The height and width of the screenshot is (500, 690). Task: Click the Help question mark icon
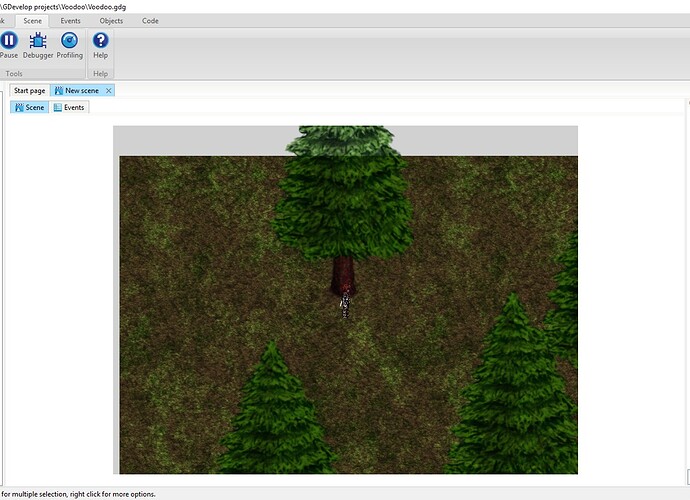pos(100,40)
